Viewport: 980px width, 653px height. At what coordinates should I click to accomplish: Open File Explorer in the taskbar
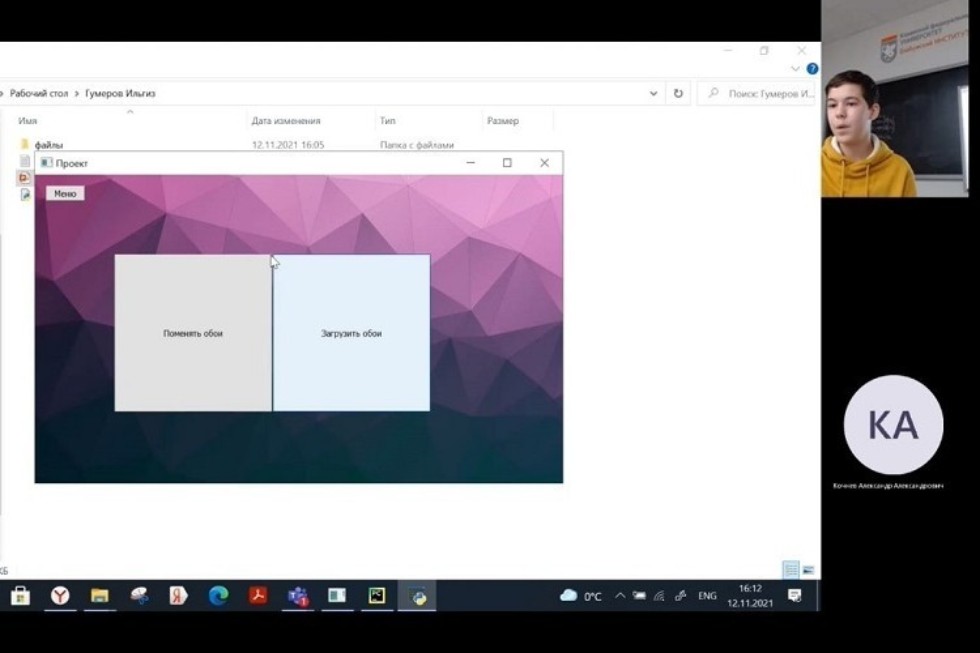pos(99,596)
